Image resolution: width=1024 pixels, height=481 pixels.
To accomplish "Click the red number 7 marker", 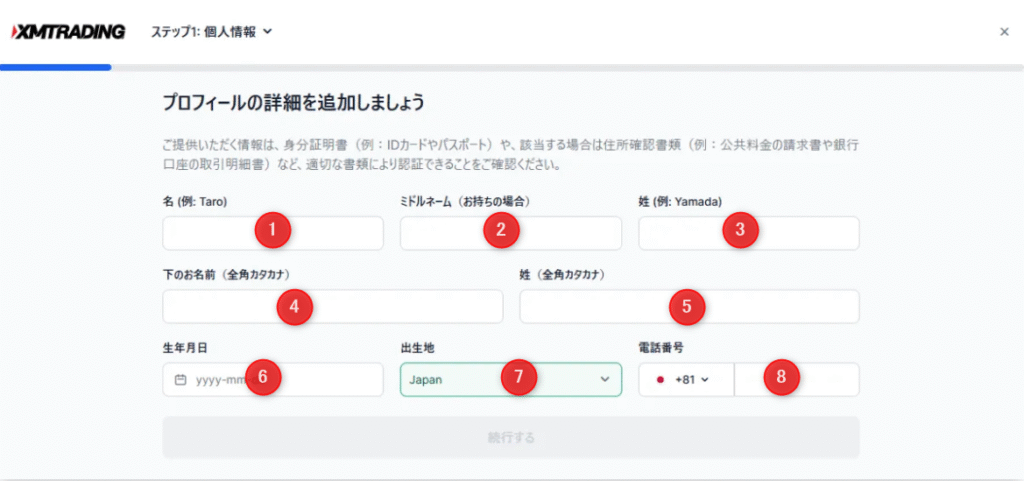I will (519, 378).
